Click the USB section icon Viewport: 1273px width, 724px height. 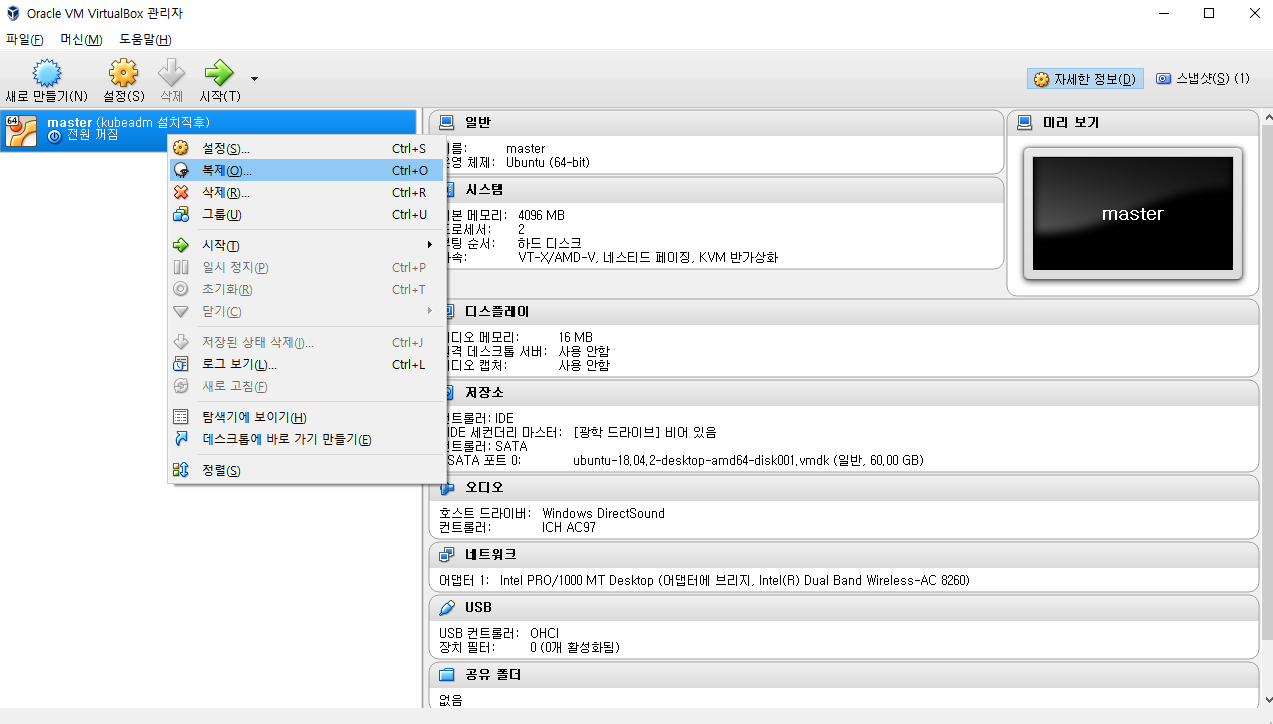click(x=447, y=607)
